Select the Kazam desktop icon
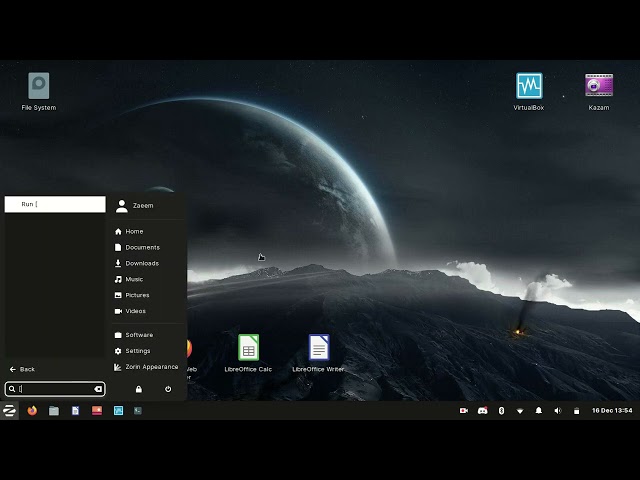The width and height of the screenshot is (640, 480). (x=599, y=92)
